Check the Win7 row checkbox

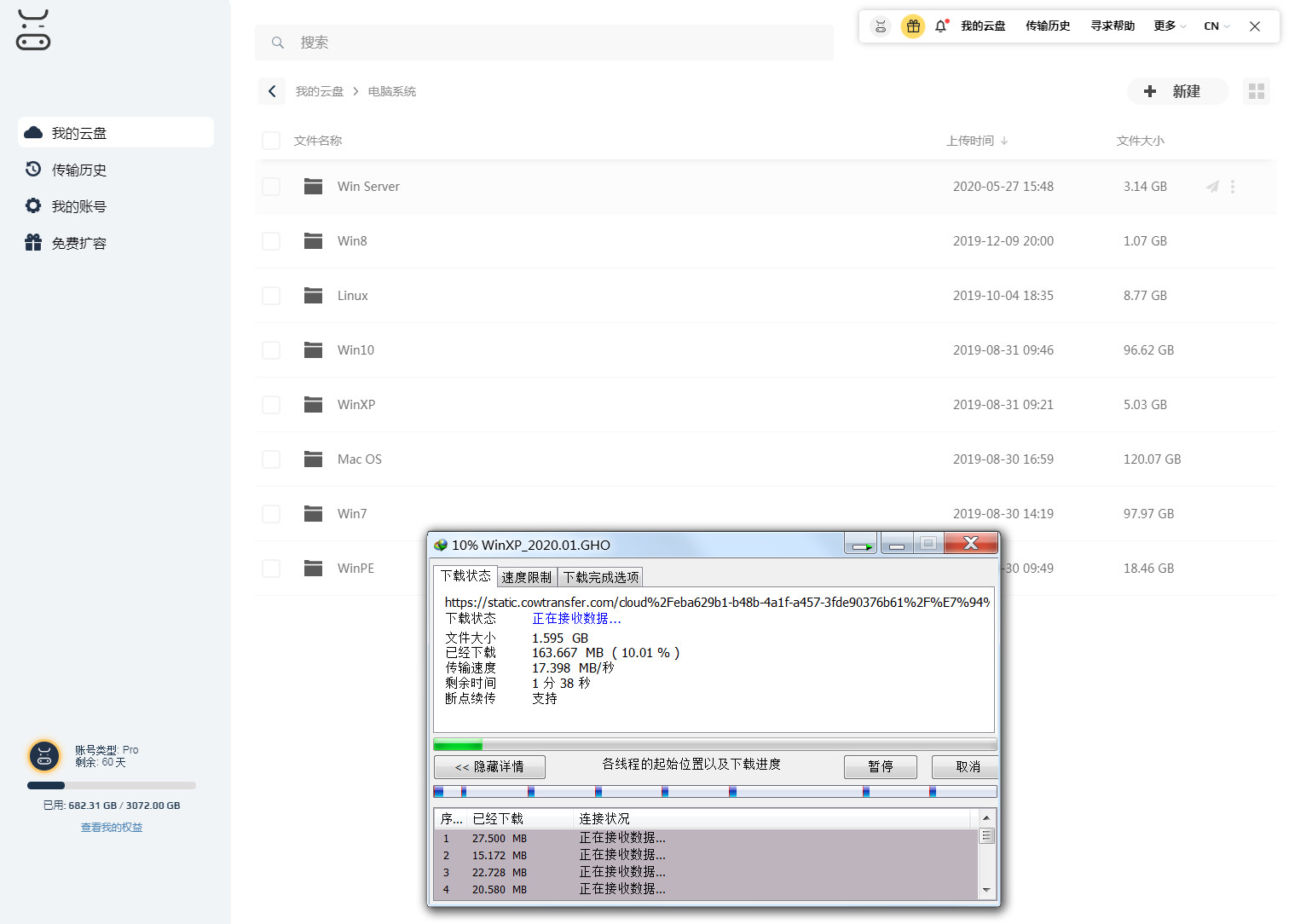(x=271, y=514)
